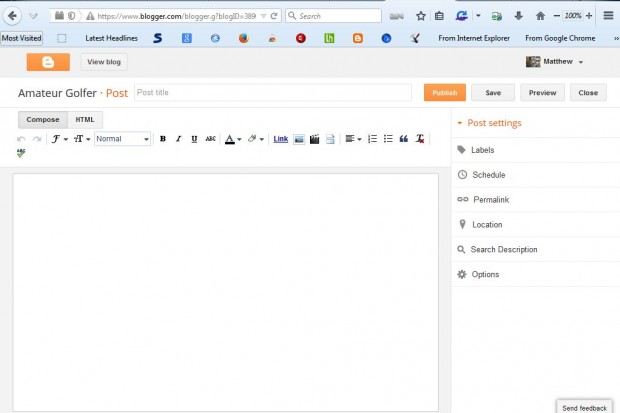Viewport: 620px width, 413px height.
Task: Open the font family dropdown
Action: click(x=59, y=139)
